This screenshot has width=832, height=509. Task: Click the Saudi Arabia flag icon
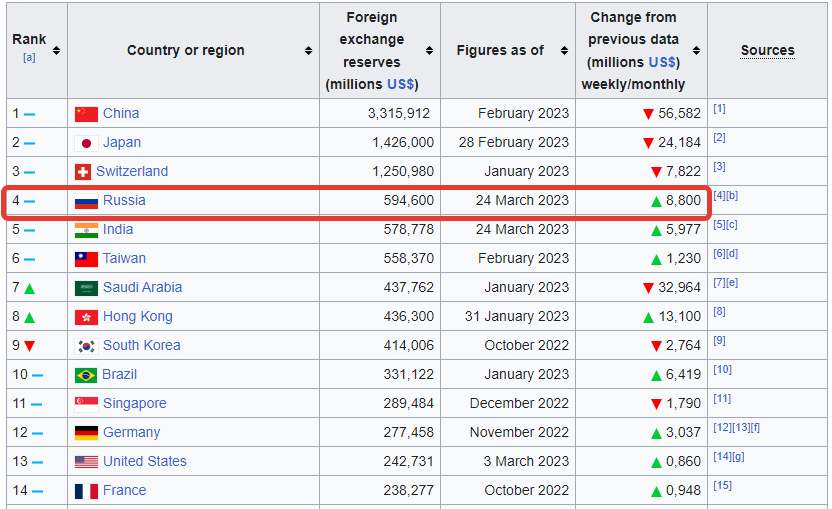[86, 288]
